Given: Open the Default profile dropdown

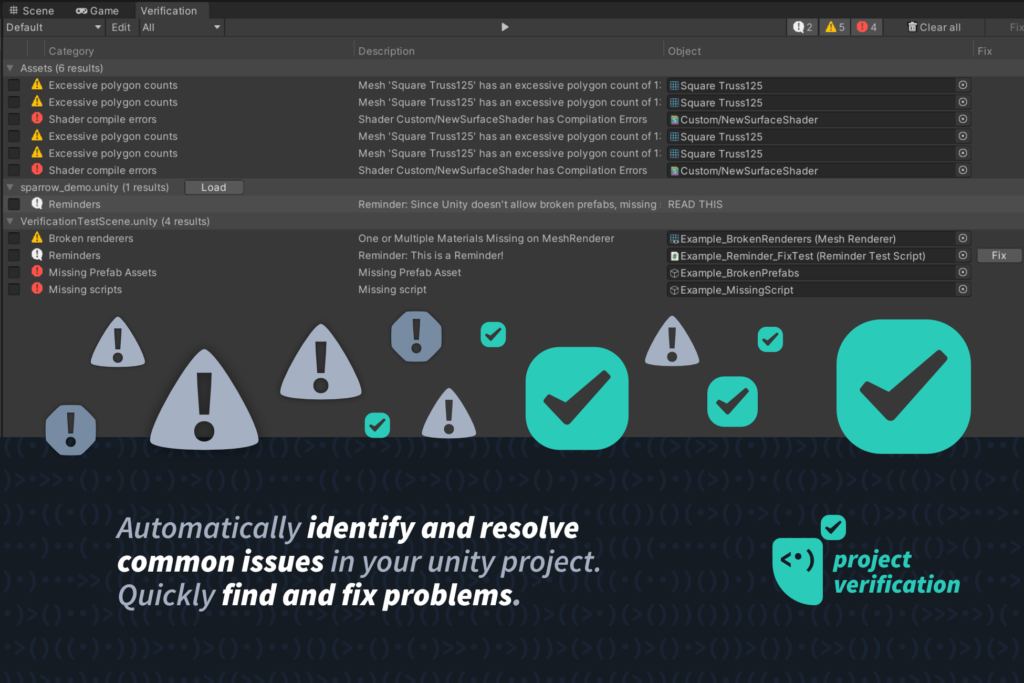Looking at the screenshot, I should [52, 27].
